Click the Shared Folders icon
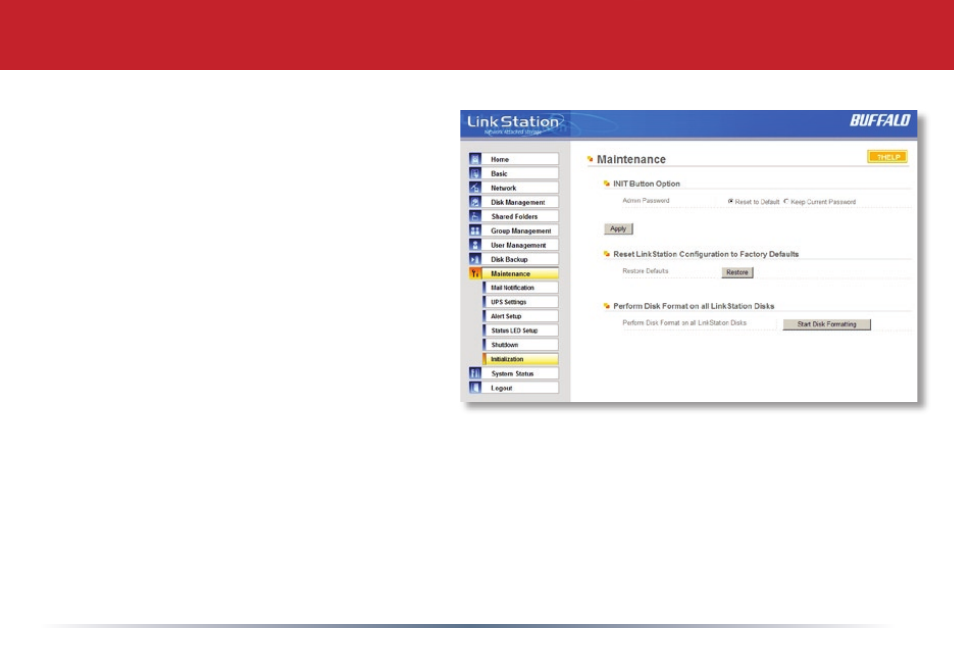 pyautogui.click(x=475, y=216)
